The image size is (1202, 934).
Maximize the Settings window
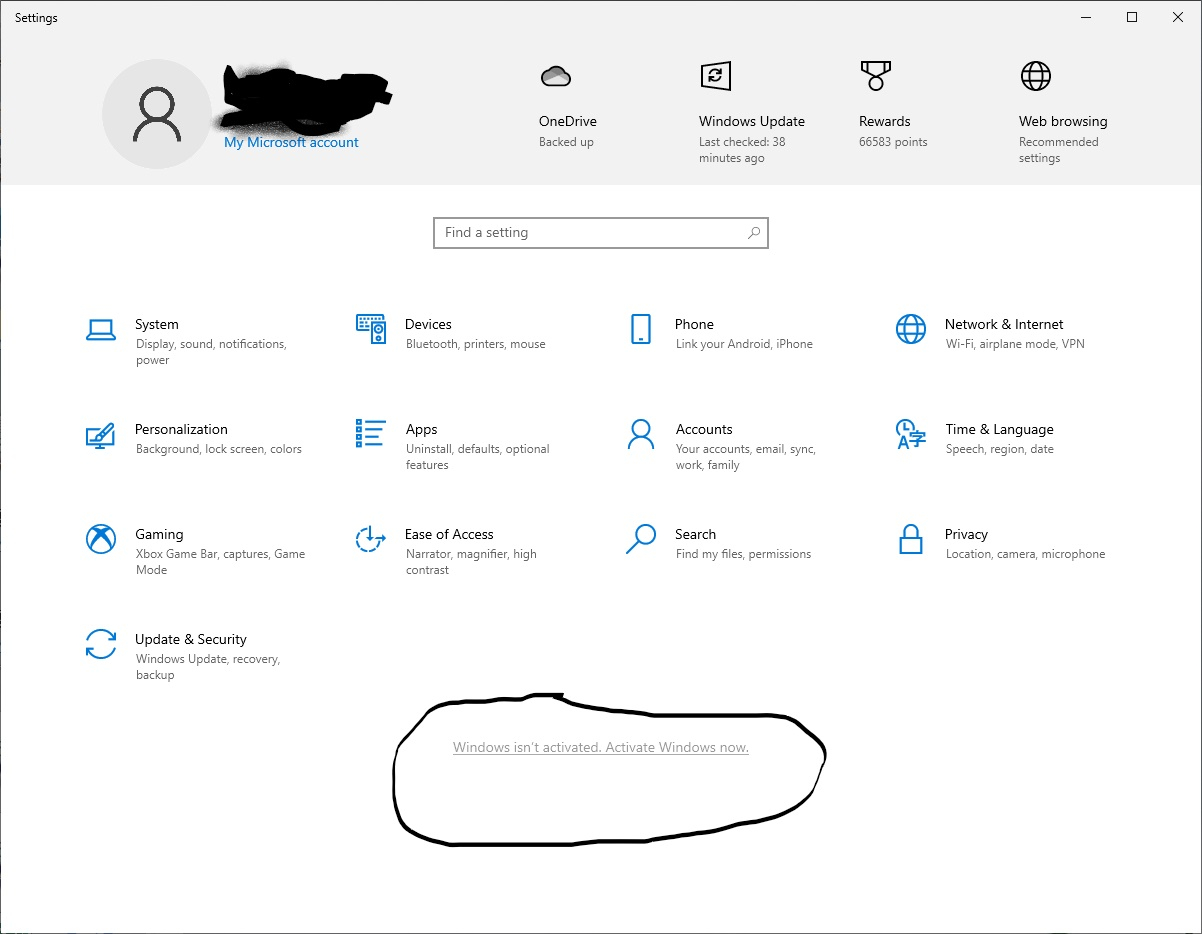(1132, 17)
